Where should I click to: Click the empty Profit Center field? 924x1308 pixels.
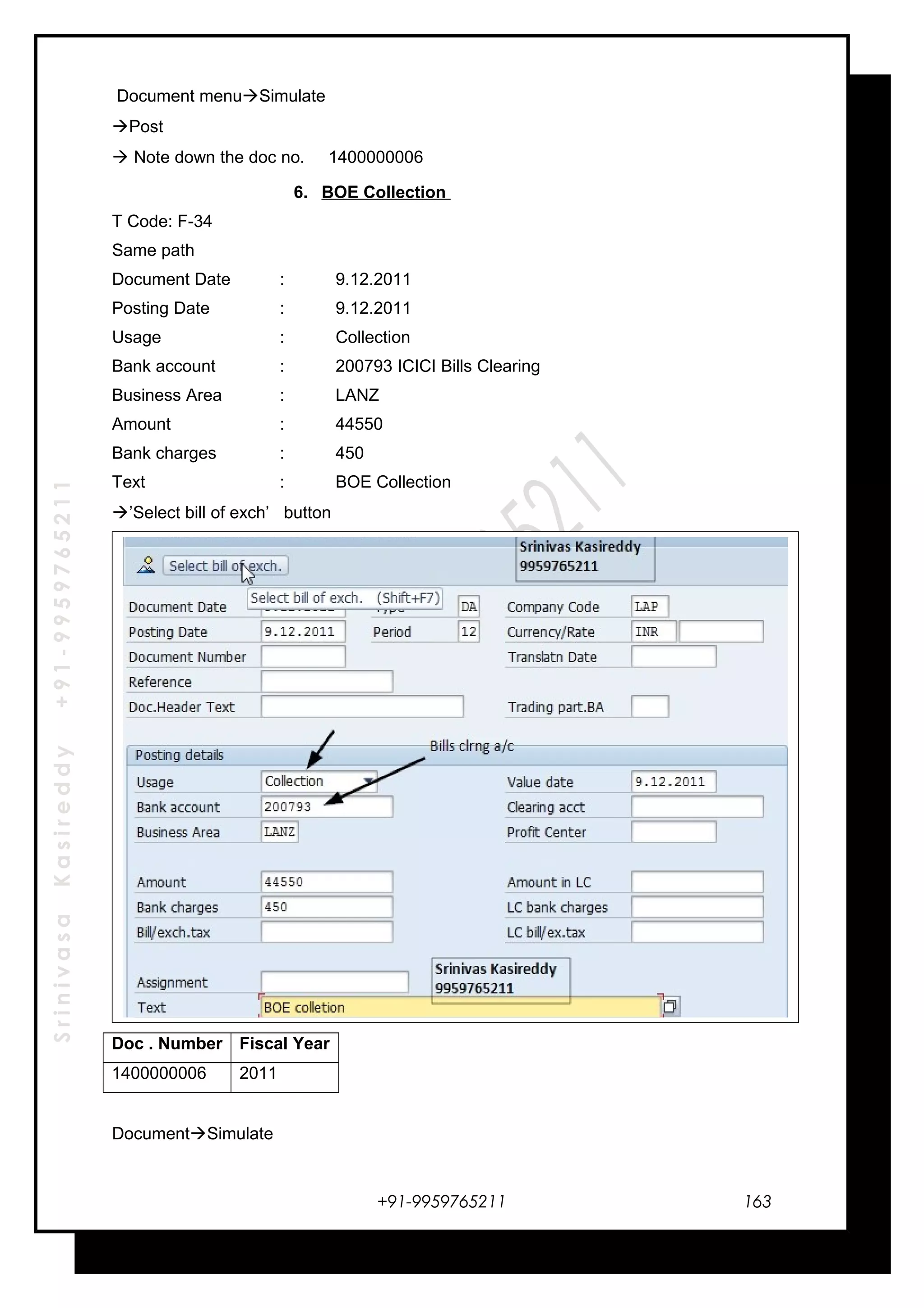tap(674, 832)
